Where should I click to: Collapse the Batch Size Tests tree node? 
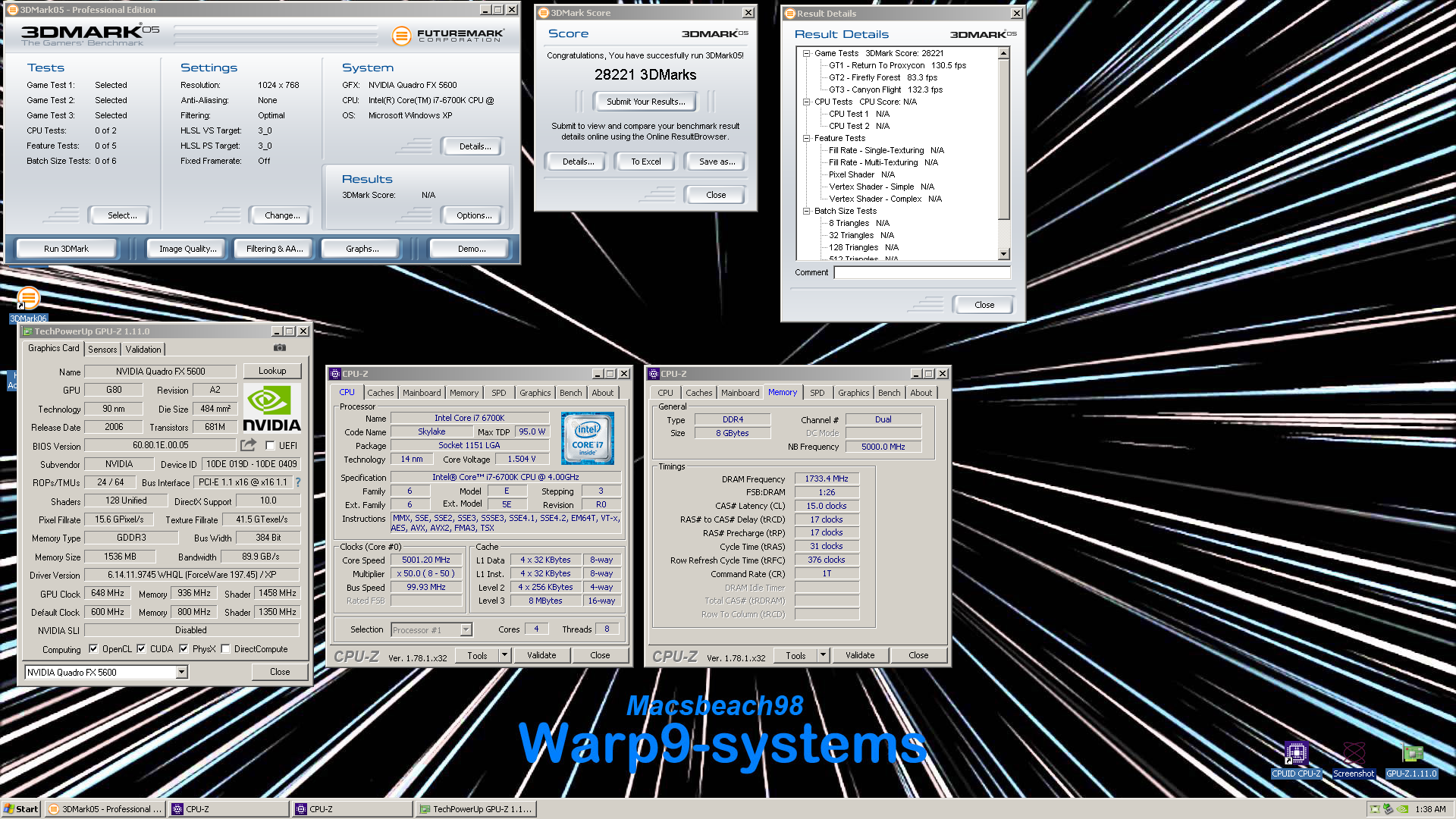tap(807, 212)
